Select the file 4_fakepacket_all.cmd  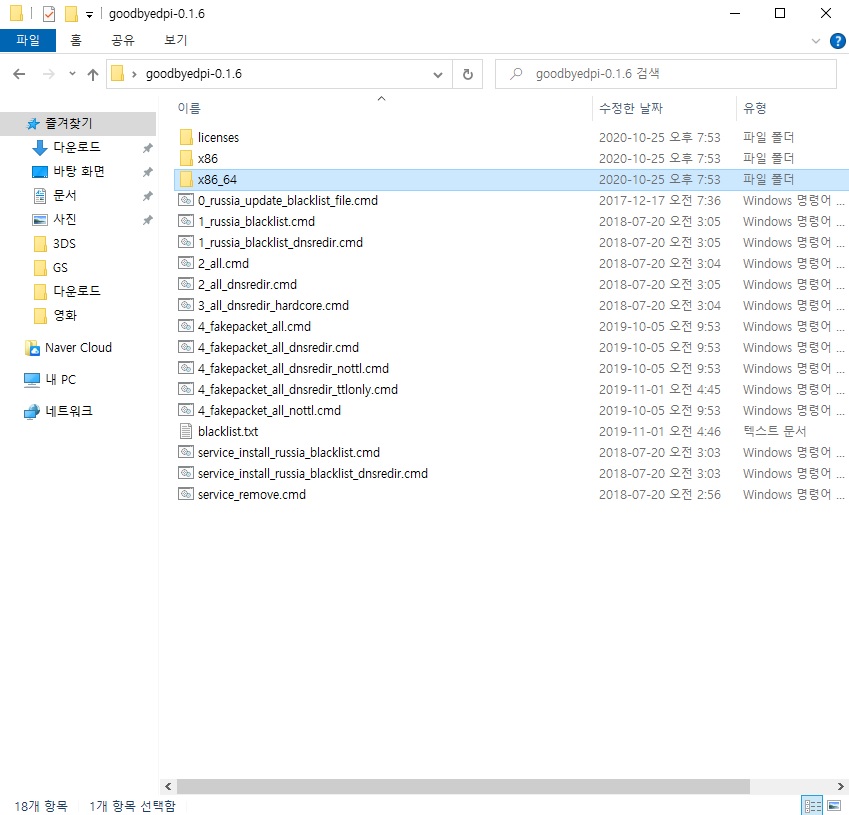[254, 327]
